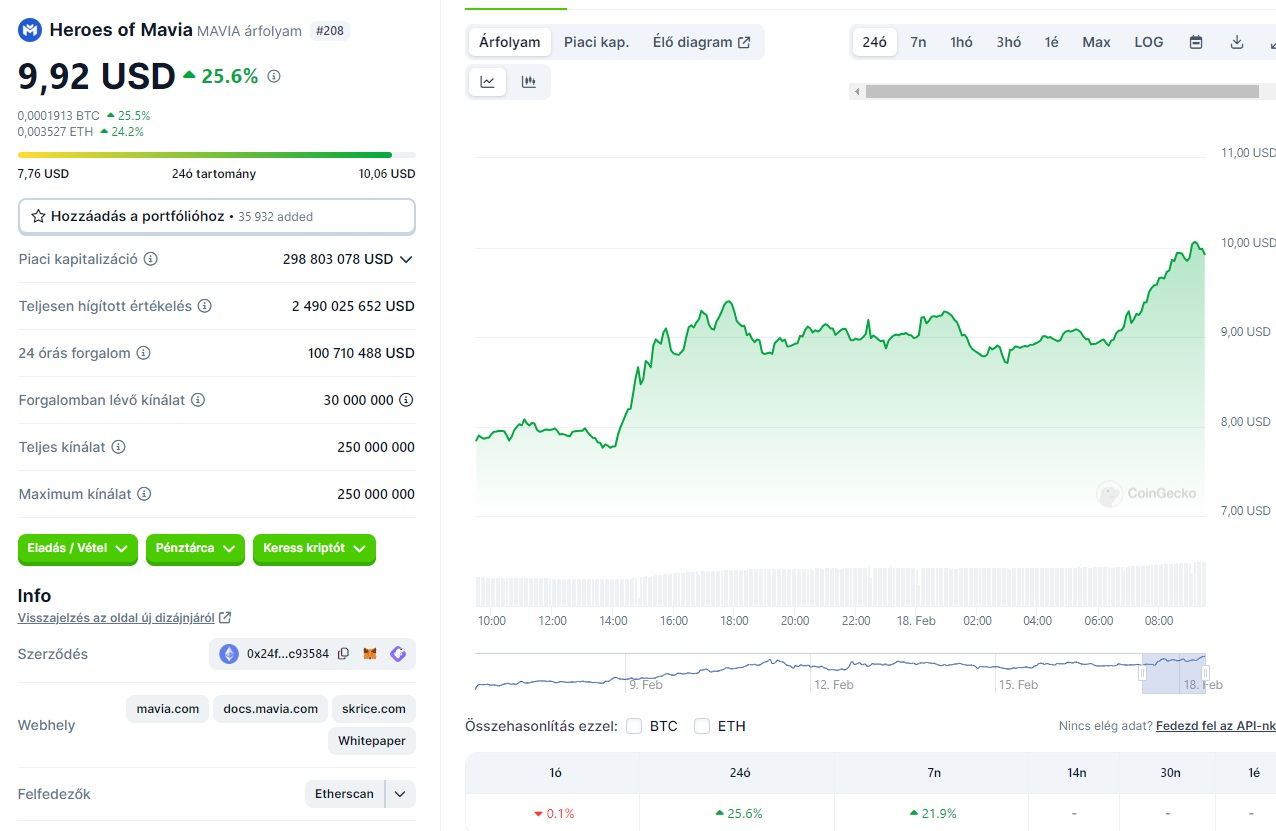Screen dimensions: 1276x831
Task: Show info for Teljes kínálat
Action: (119, 447)
